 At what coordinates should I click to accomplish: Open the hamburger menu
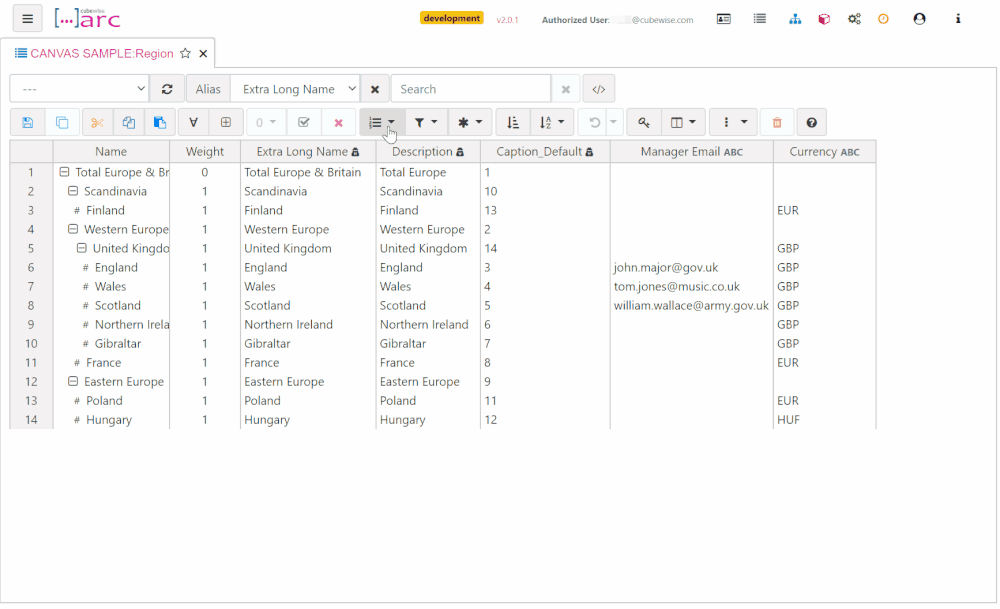[x=27, y=17]
